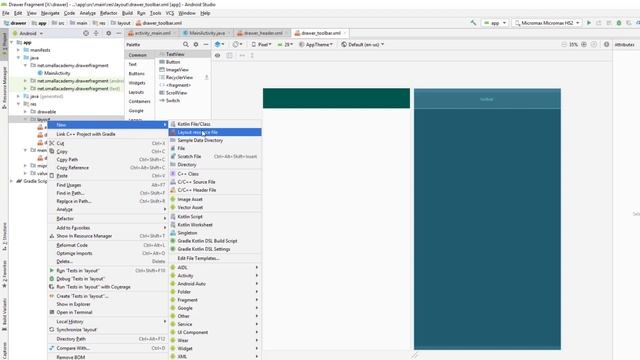Click the download icon beside RecyclerView
Screen dimensions: 640x360
[x=207, y=77]
